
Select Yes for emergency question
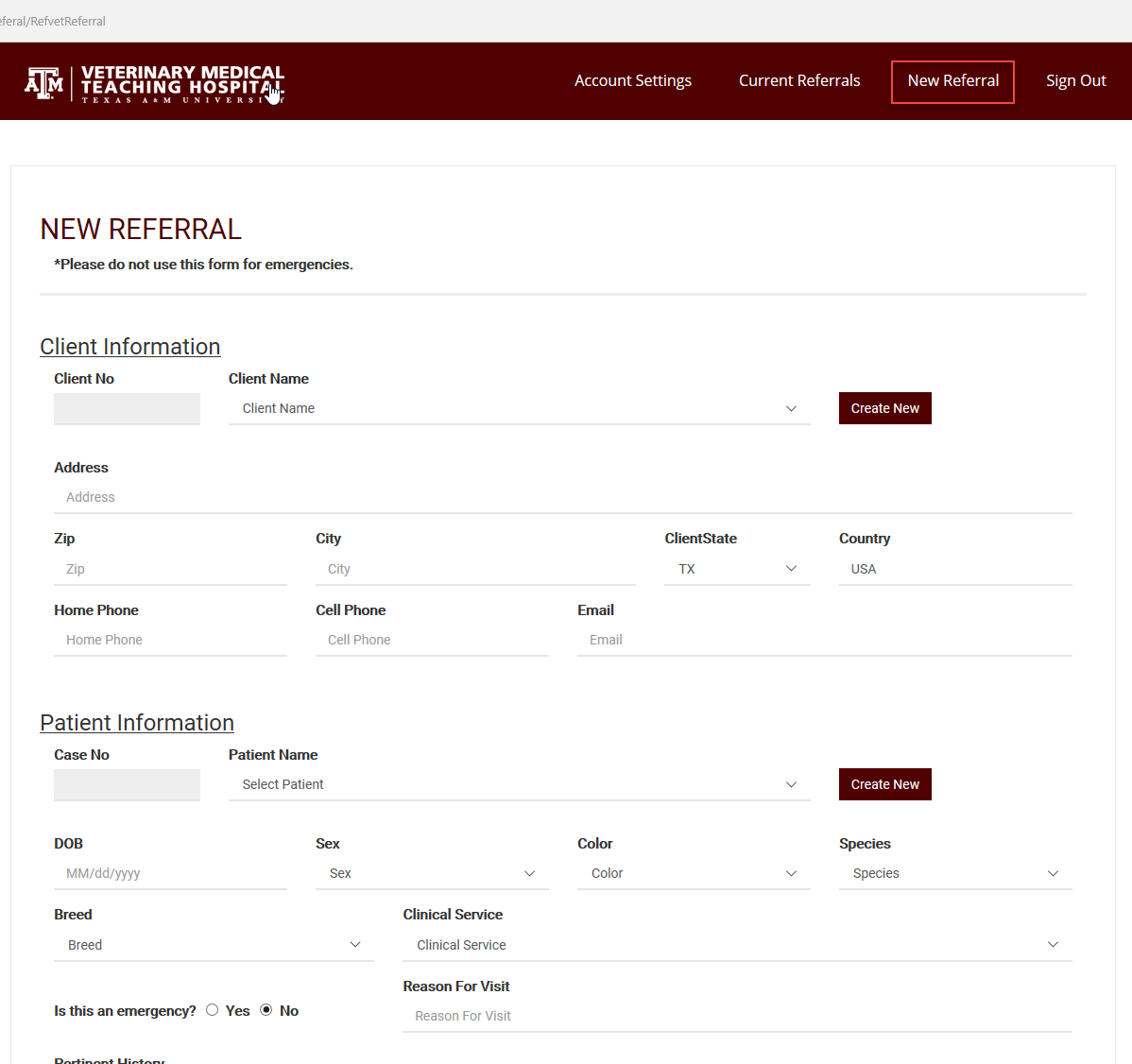[212, 1010]
